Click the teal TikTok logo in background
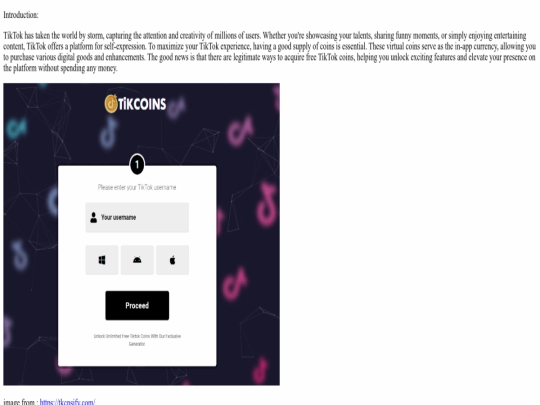The image size is (540, 405). pos(16,128)
